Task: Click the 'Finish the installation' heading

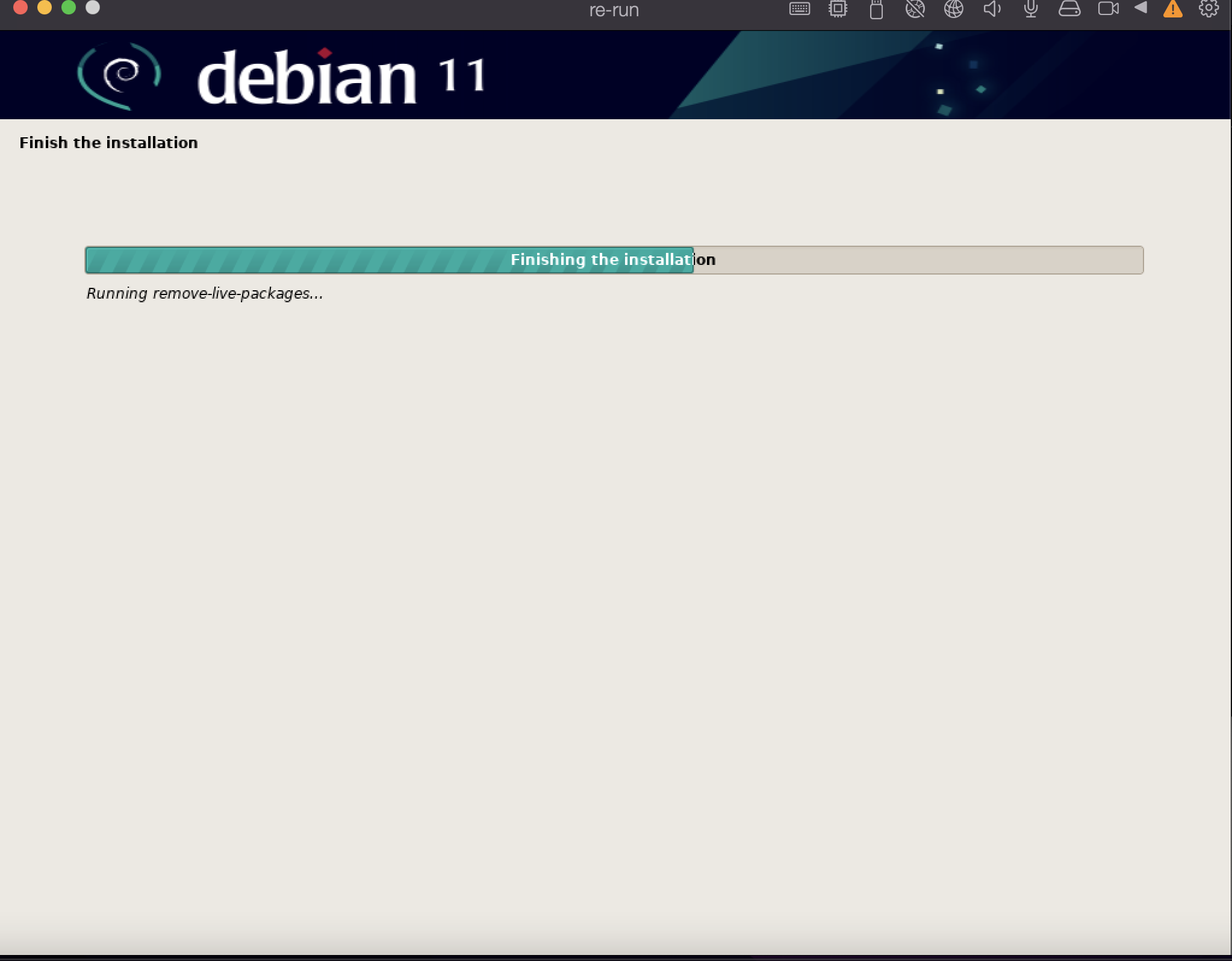Action: coord(108,143)
